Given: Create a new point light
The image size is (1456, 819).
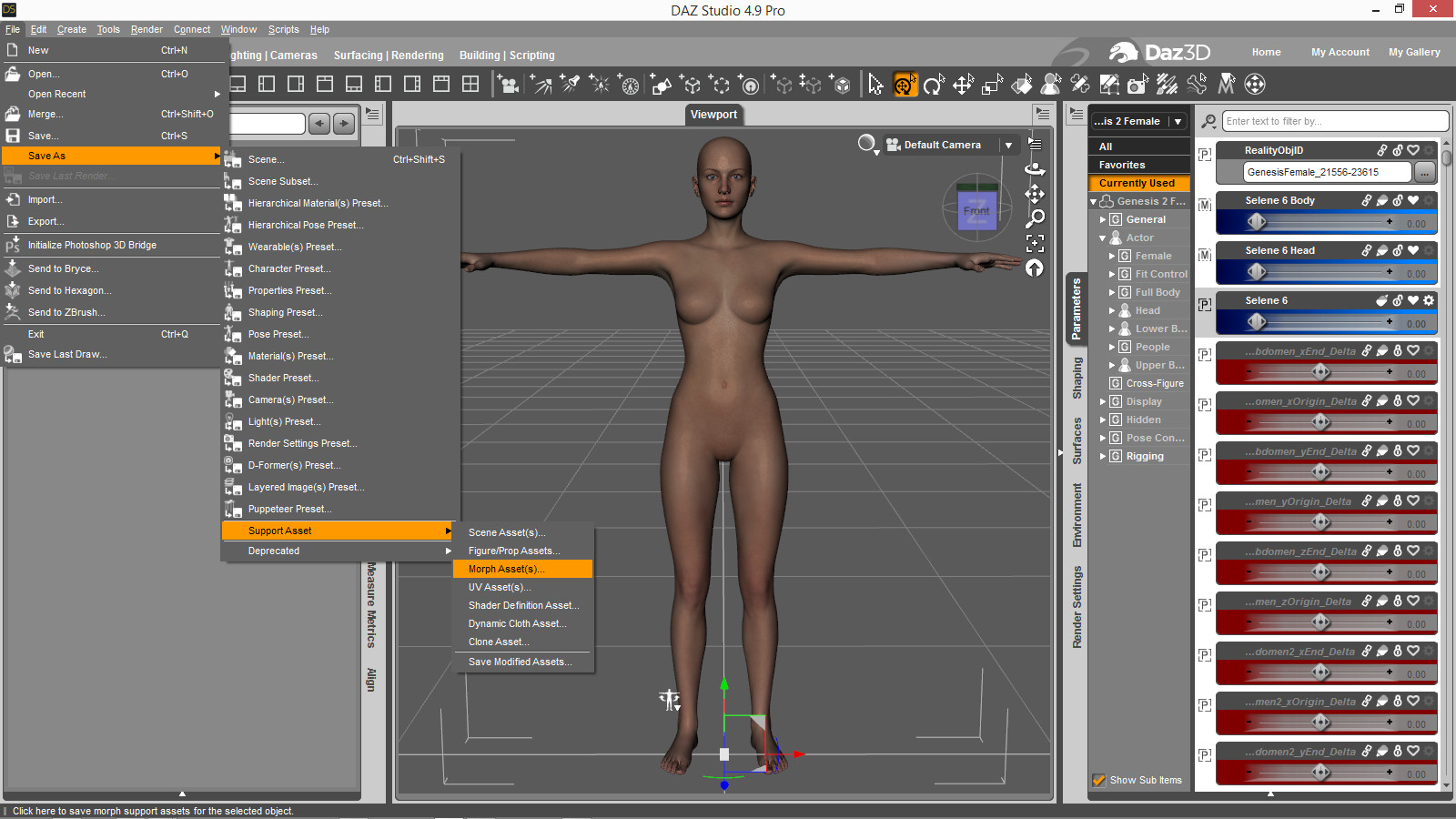Looking at the screenshot, I should (600, 85).
